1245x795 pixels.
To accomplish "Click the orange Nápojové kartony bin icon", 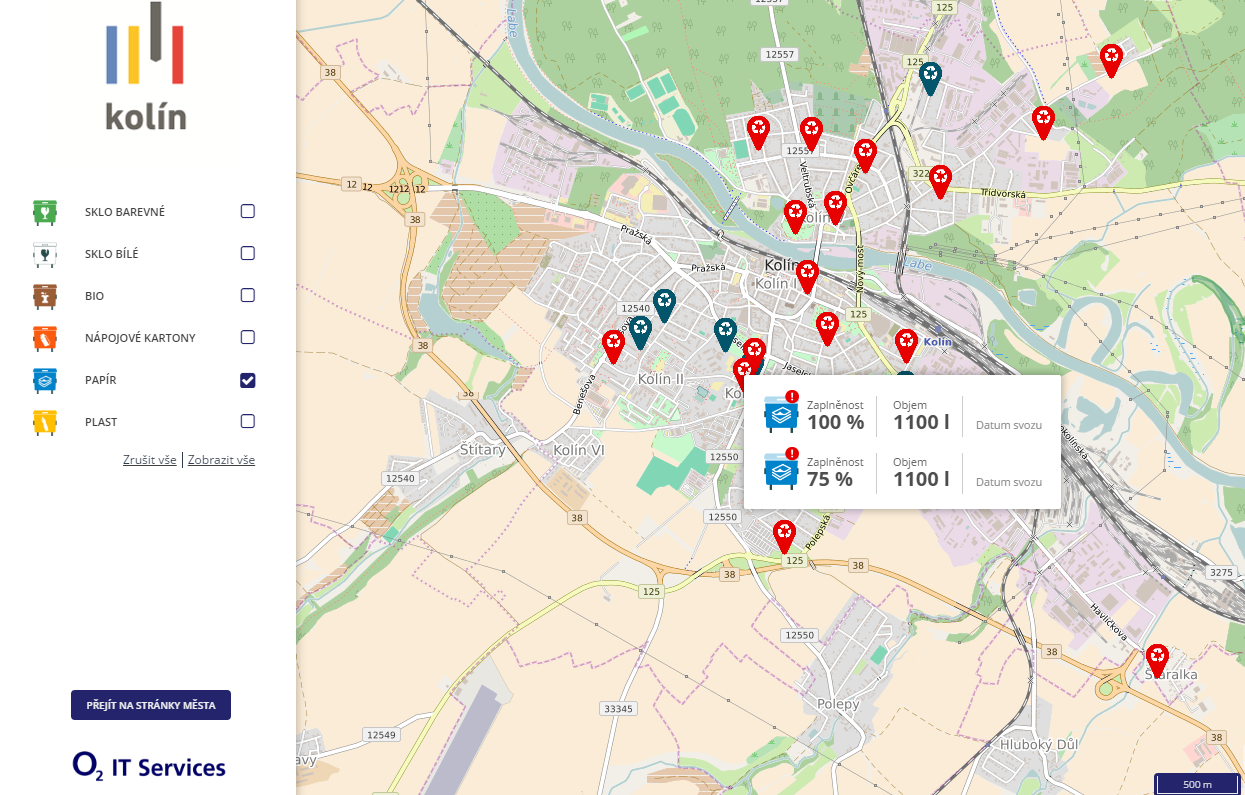I will [44, 338].
